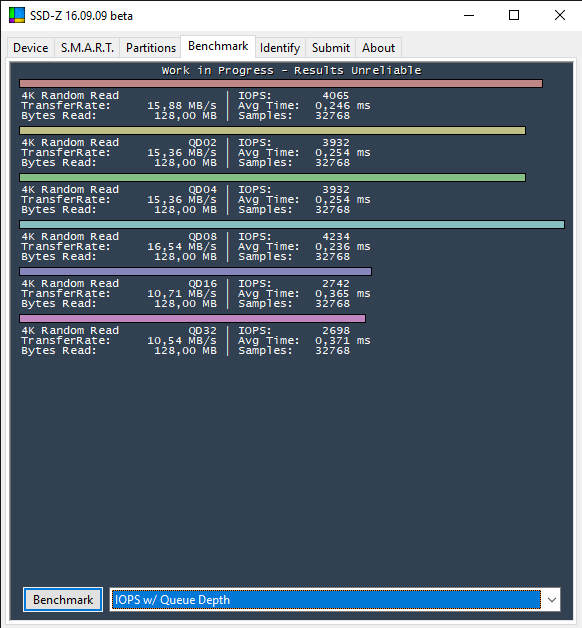The image size is (582, 628).
Task: Open the Submit tab
Action: [330, 48]
